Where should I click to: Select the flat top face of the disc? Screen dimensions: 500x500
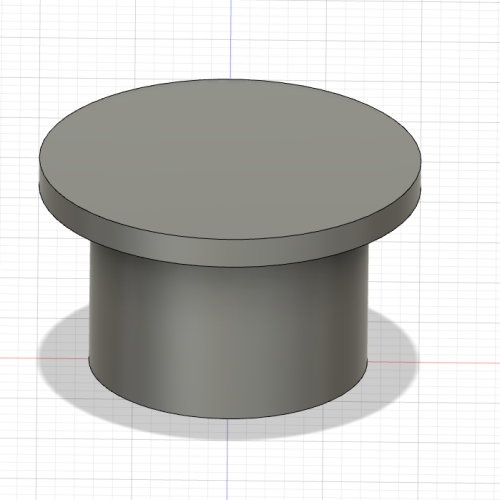coord(230,159)
